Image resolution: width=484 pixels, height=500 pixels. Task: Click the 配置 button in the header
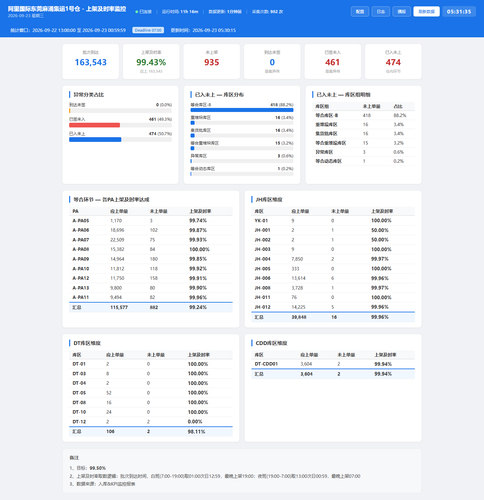point(360,11)
